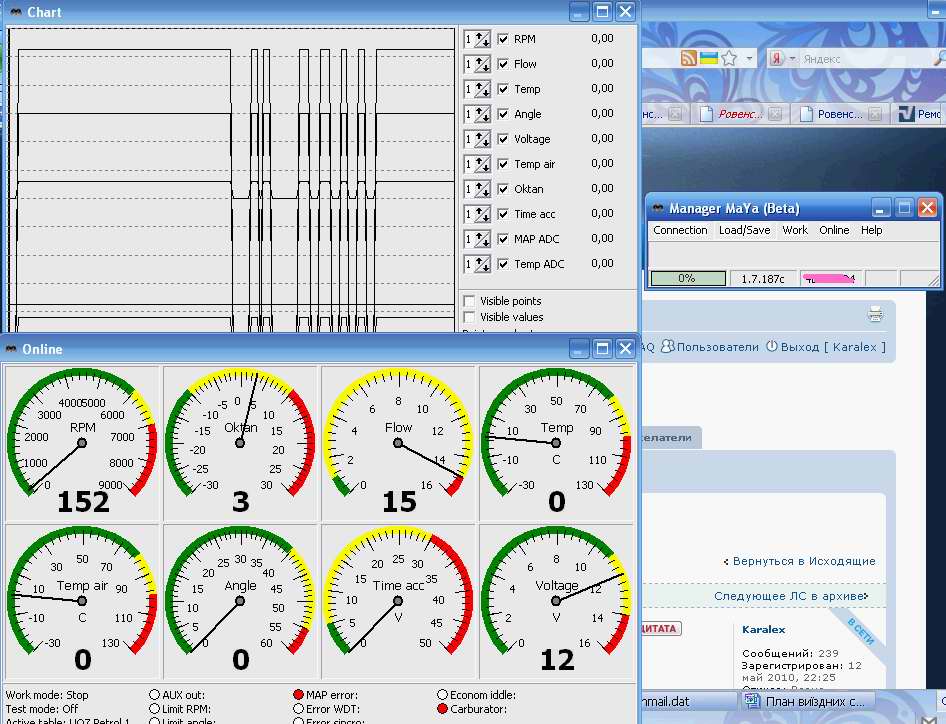Click the Voltage scale stepper icon

[x=477, y=139]
